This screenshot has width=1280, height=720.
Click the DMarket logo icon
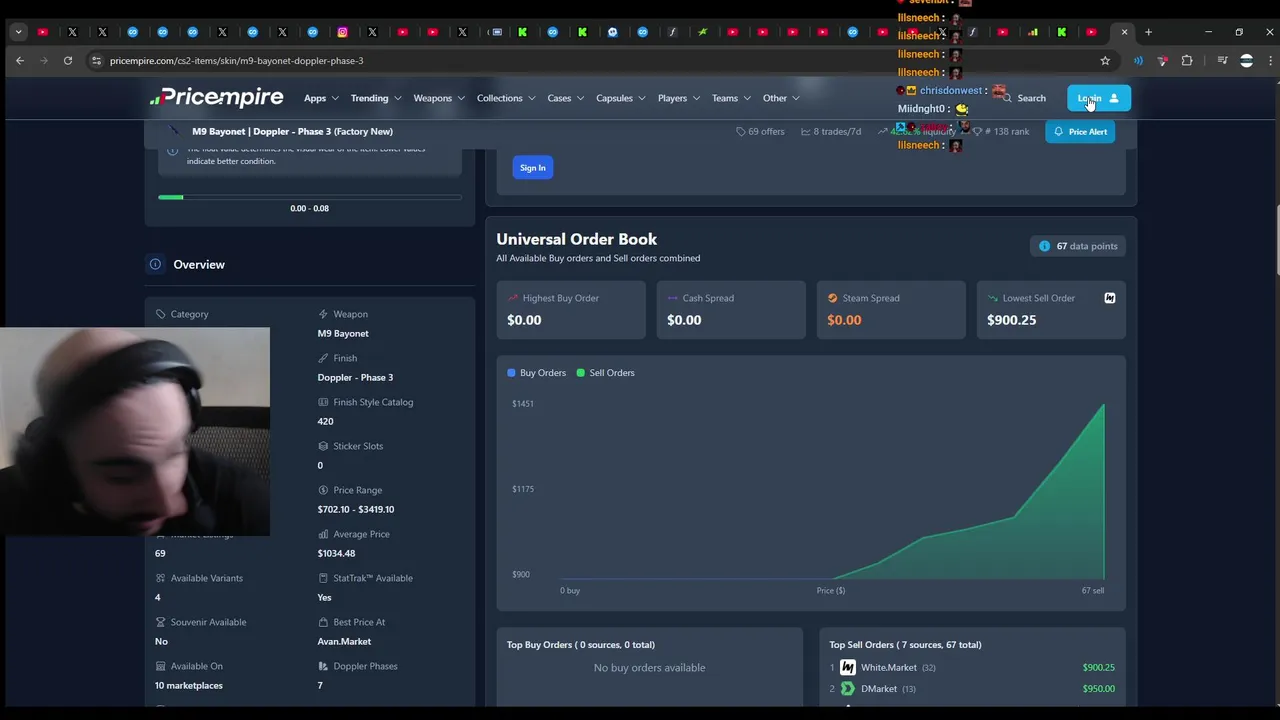coord(848,689)
